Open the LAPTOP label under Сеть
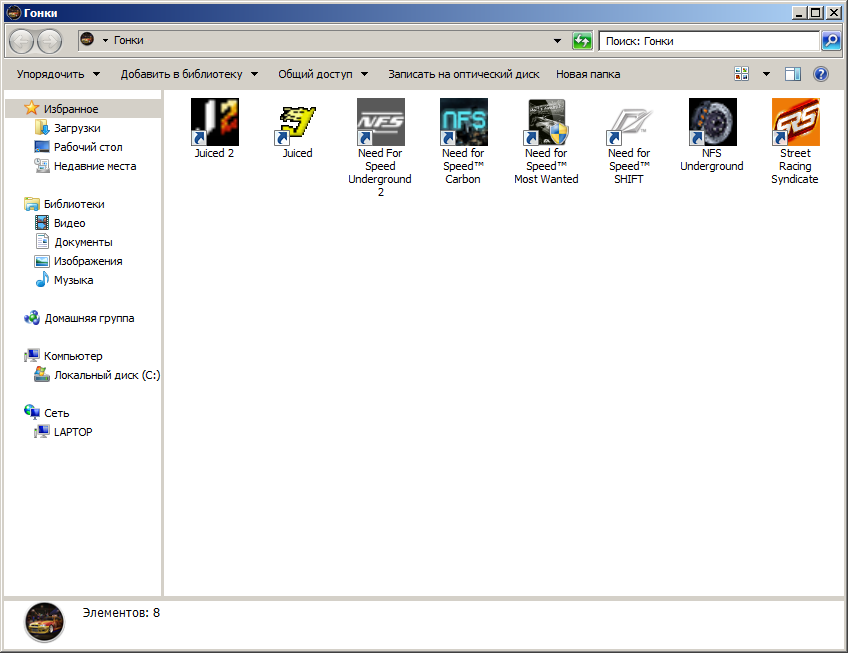Viewport: 848px width, 653px height. coord(73,432)
